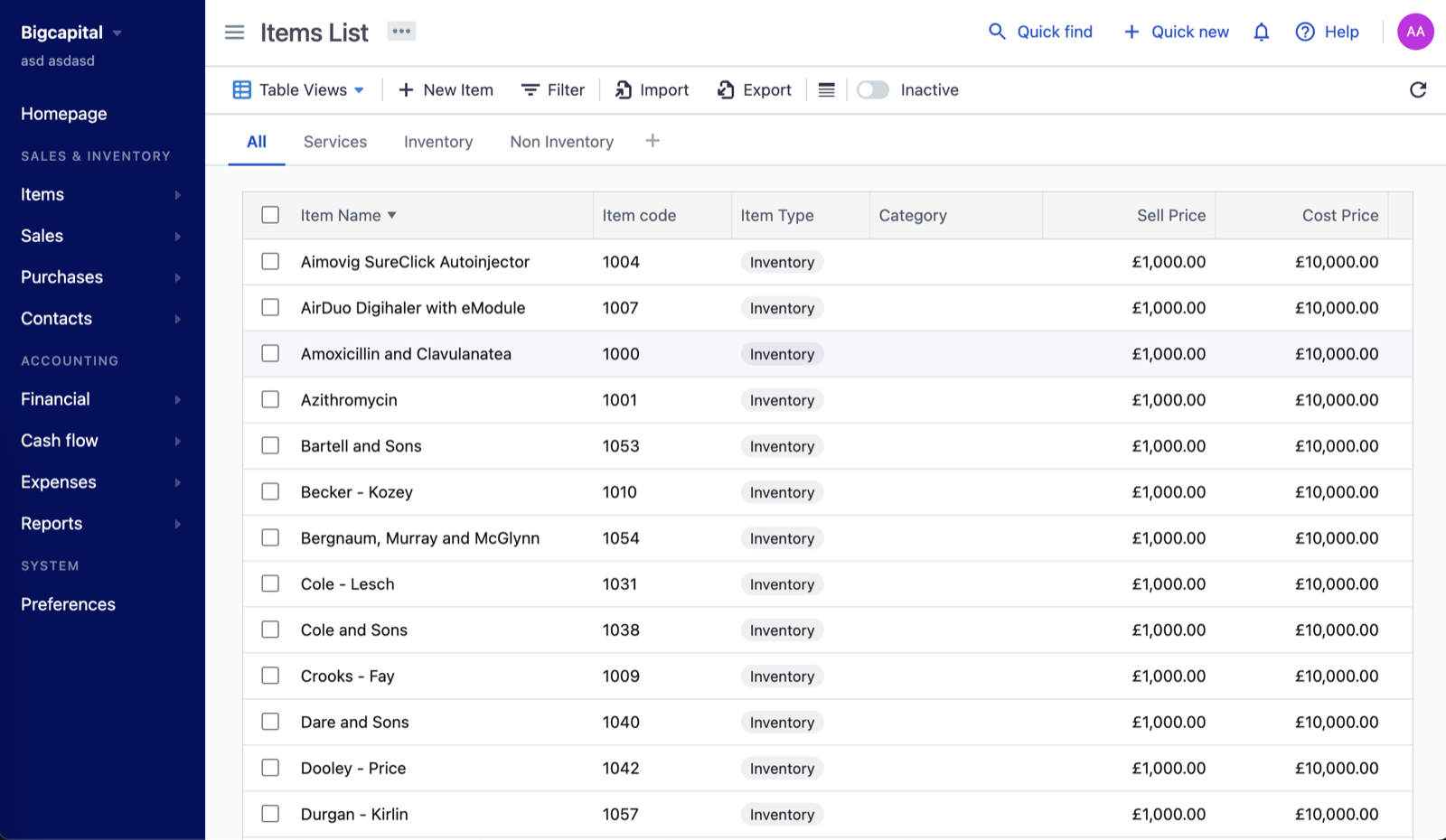
Task: Go to Homepage in sidebar
Action: (64, 114)
